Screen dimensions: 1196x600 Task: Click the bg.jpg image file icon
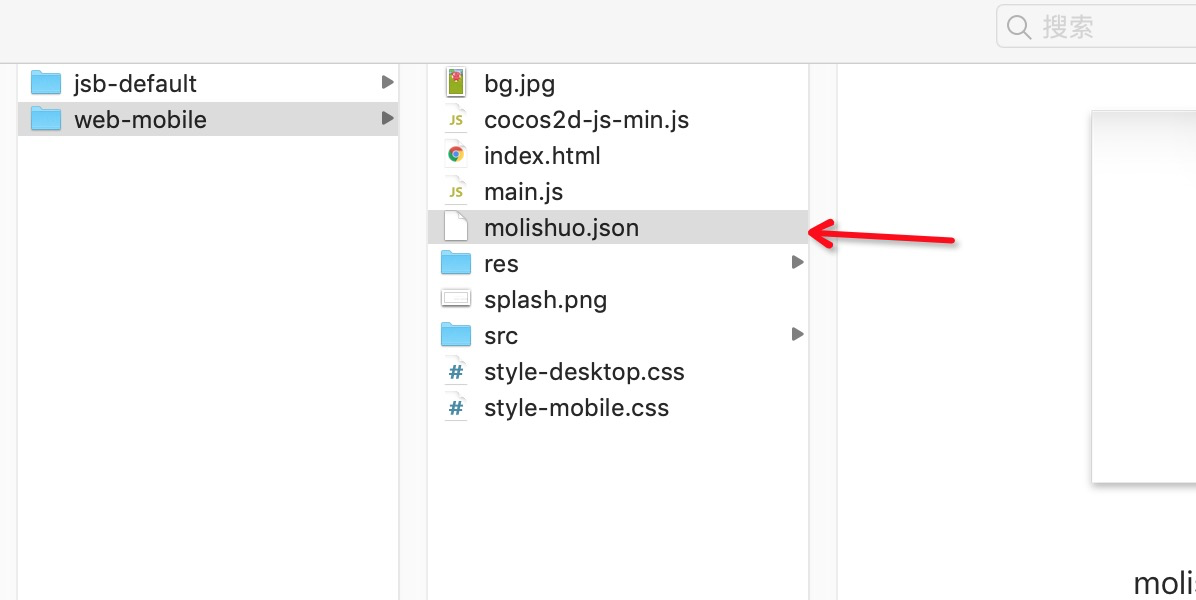pyautogui.click(x=456, y=83)
